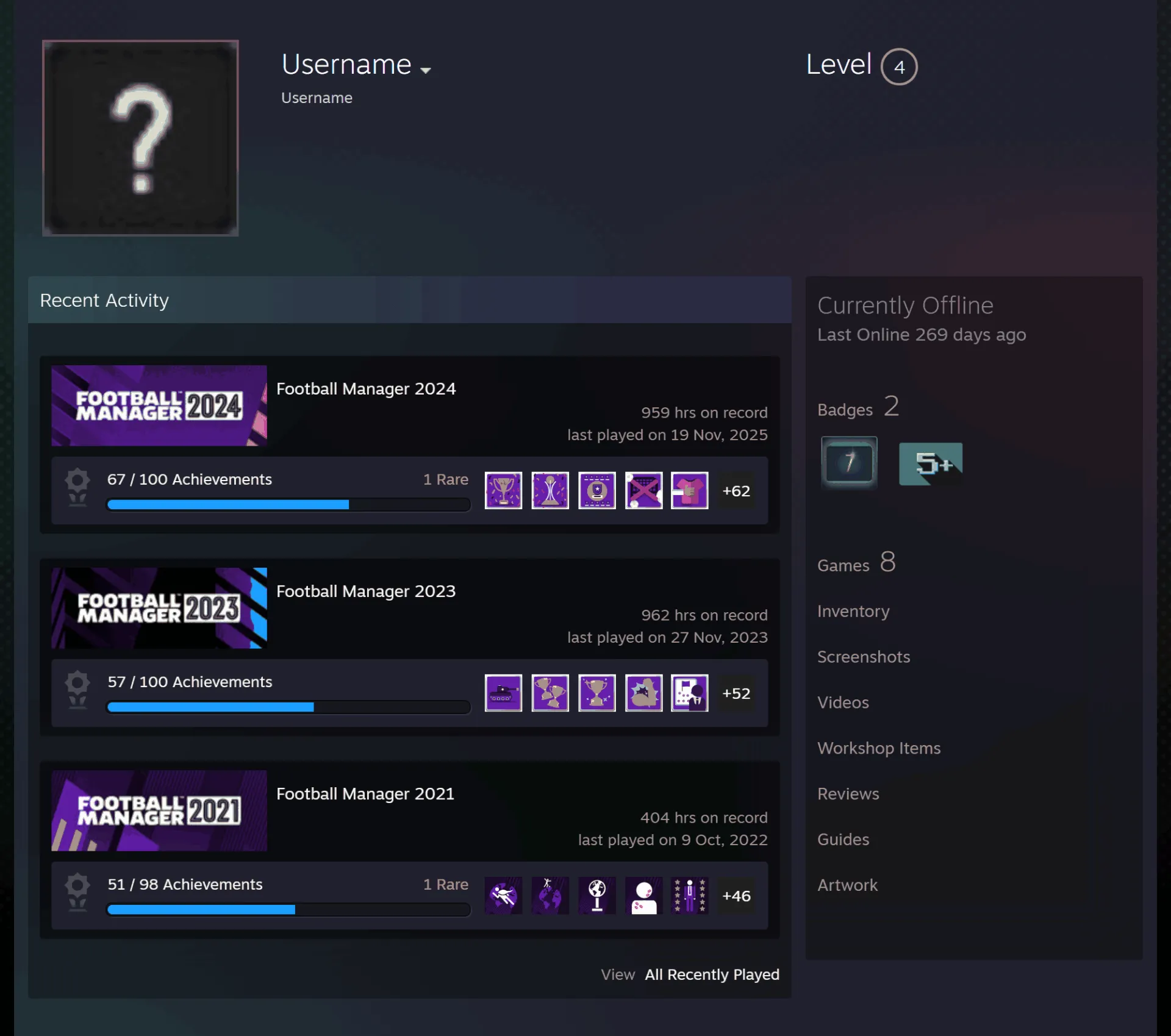Show the +62 more achievements for FM 2024
This screenshot has width=1171, height=1036.
click(x=736, y=490)
